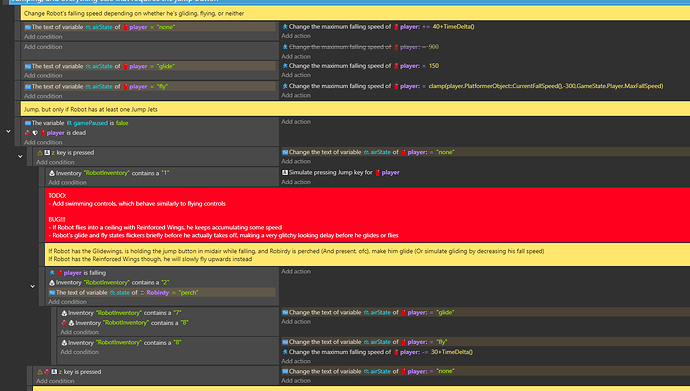Click the keyboard icon on Simulate pressing Jump key
This screenshot has height=391, width=690.
coord(285,172)
